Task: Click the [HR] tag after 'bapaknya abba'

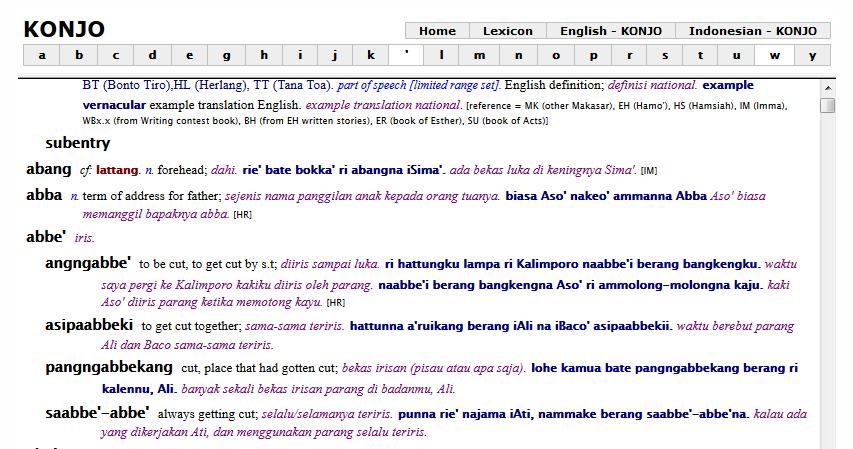Action: [x=243, y=215]
